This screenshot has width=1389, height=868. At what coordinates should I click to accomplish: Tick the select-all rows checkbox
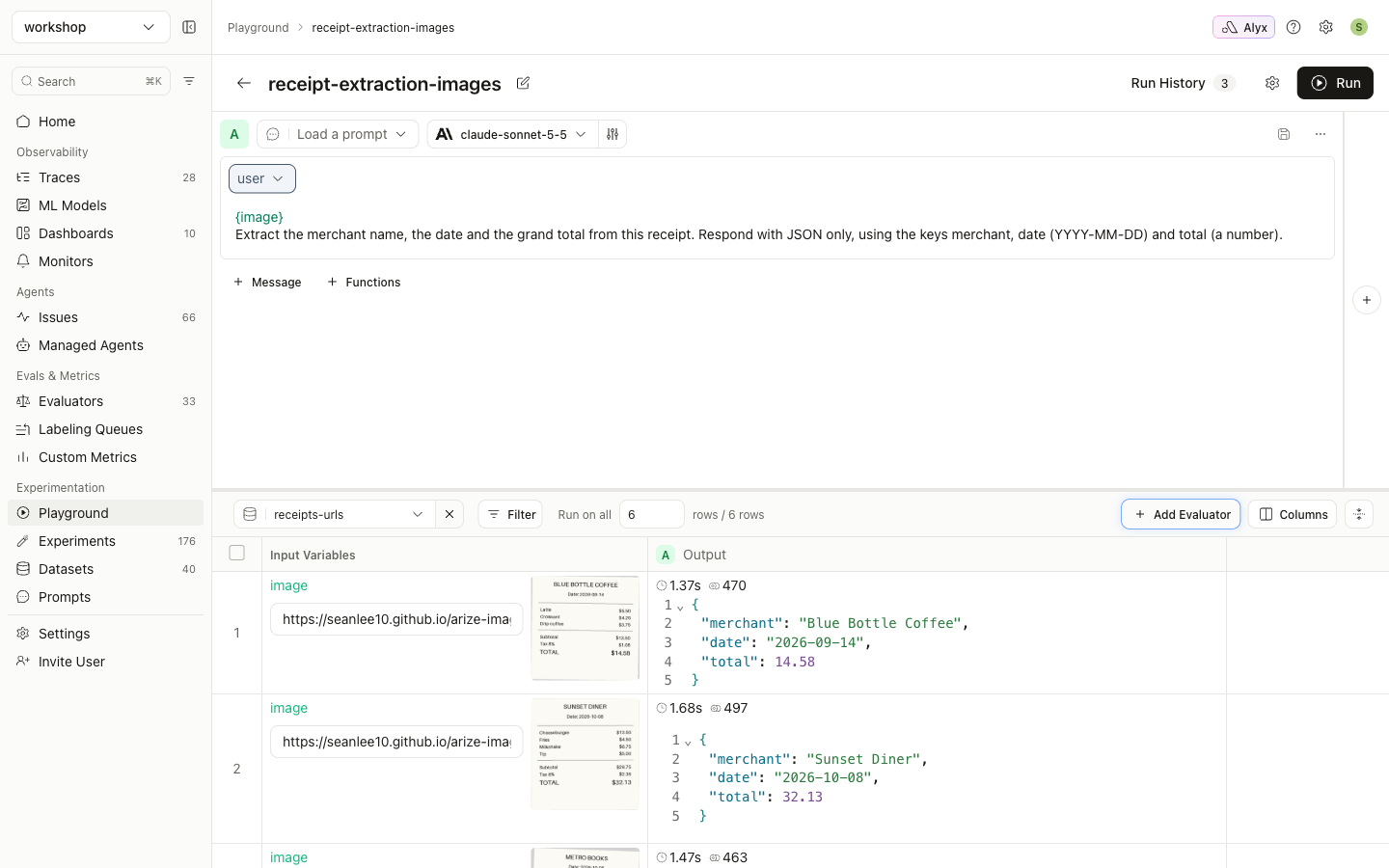pyautogui.click(x=237, y=553)
